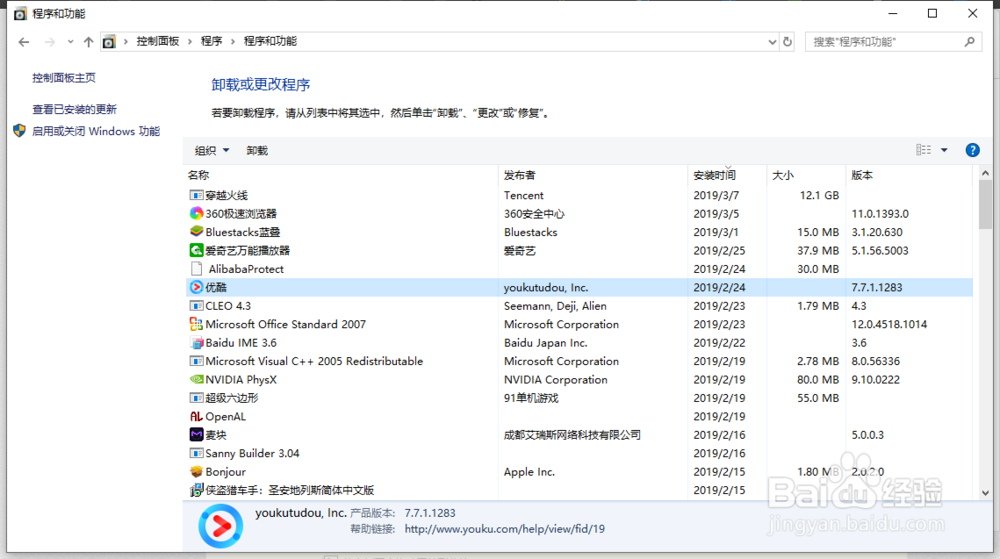Click the list scrollbar up arrow
1000x559 pixels.
tap(985, 173)
